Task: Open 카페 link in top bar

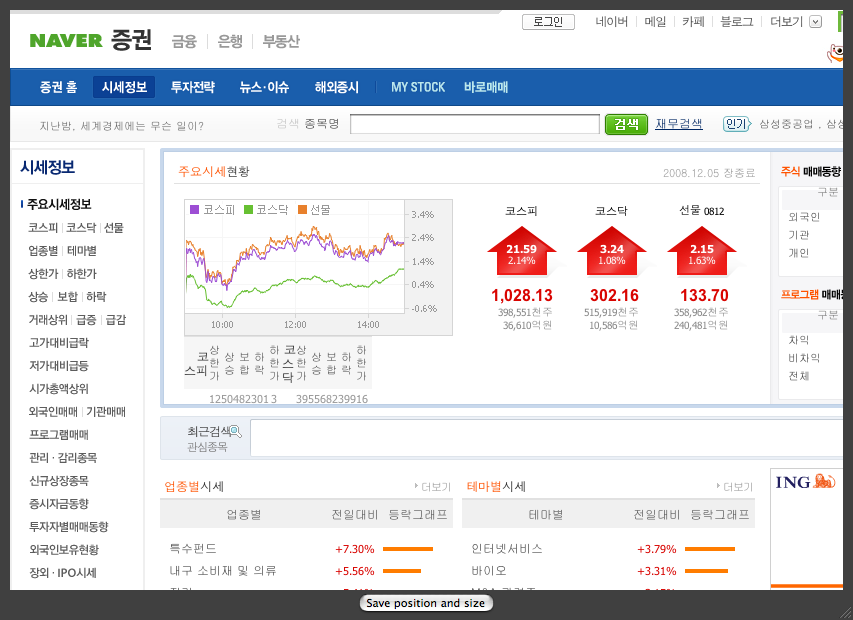Action: 693,22
